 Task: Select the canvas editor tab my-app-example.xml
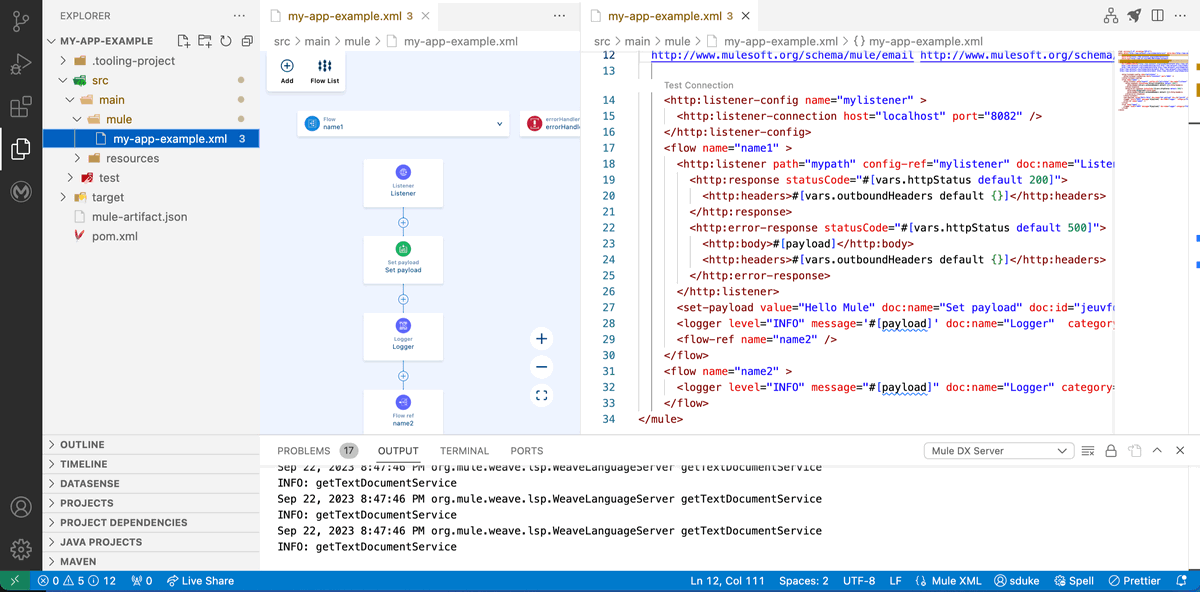pos(349,16)
